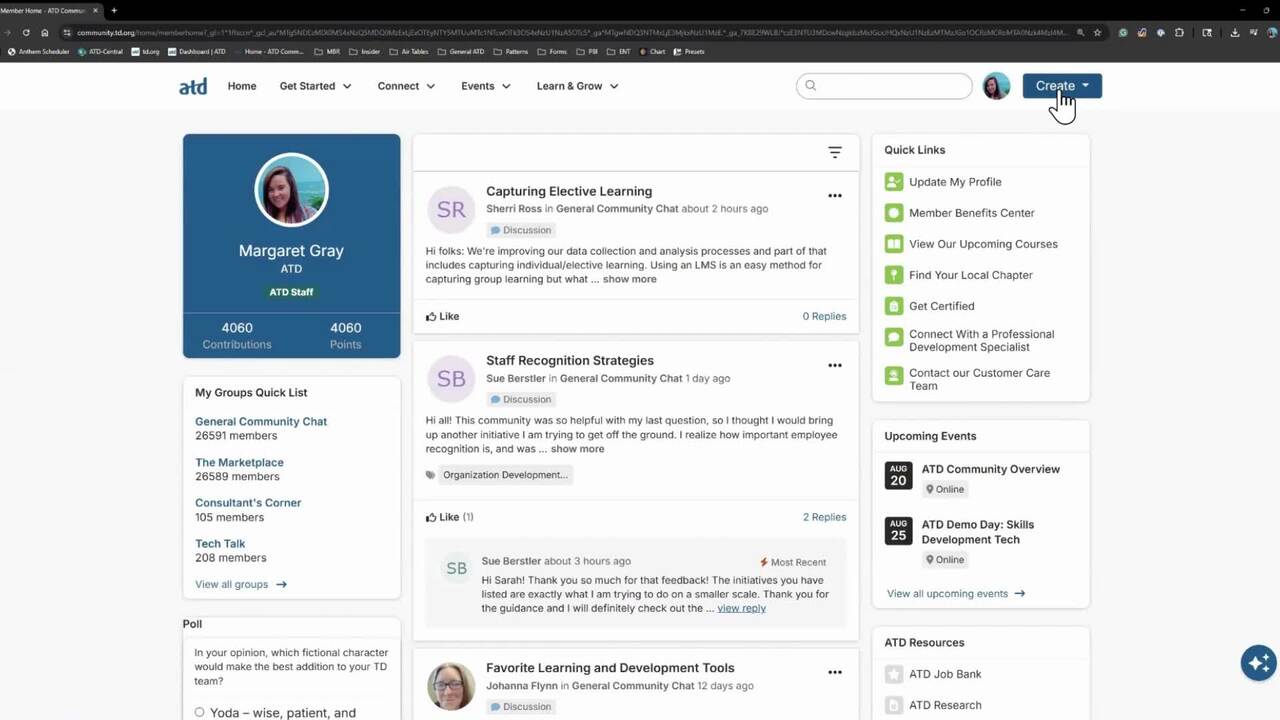Open the General ATD bookmark folder
The height and width of the screenshot is (720, 1280).
(x=461, y=51)
